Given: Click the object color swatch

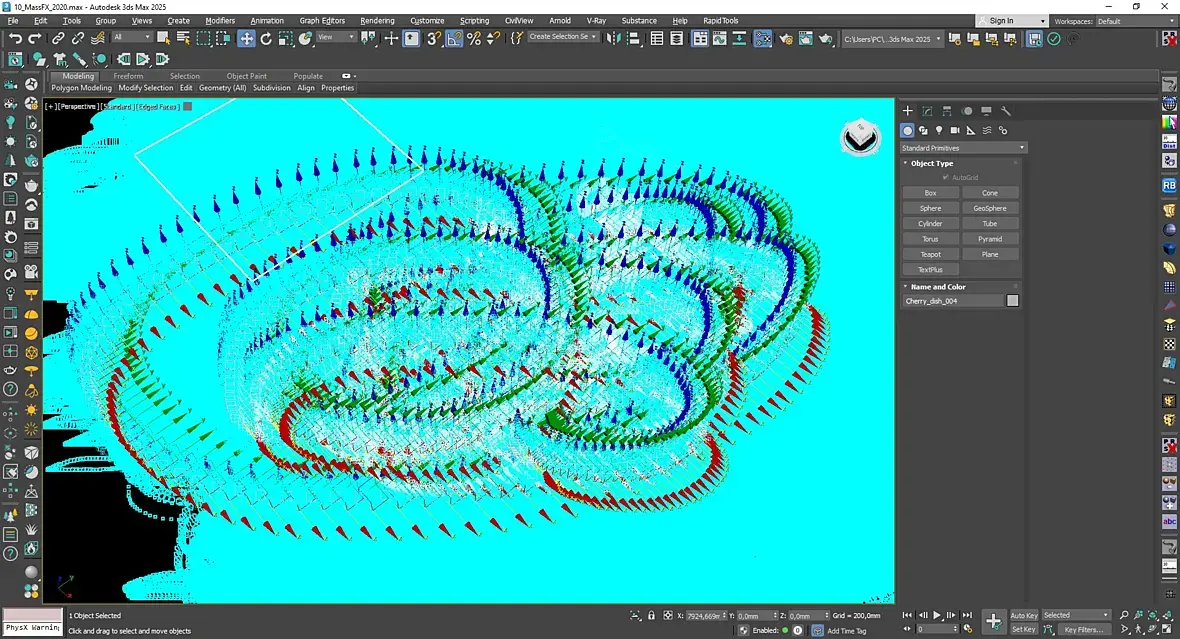Looking at the screenshot, I should click(1013, 301).
